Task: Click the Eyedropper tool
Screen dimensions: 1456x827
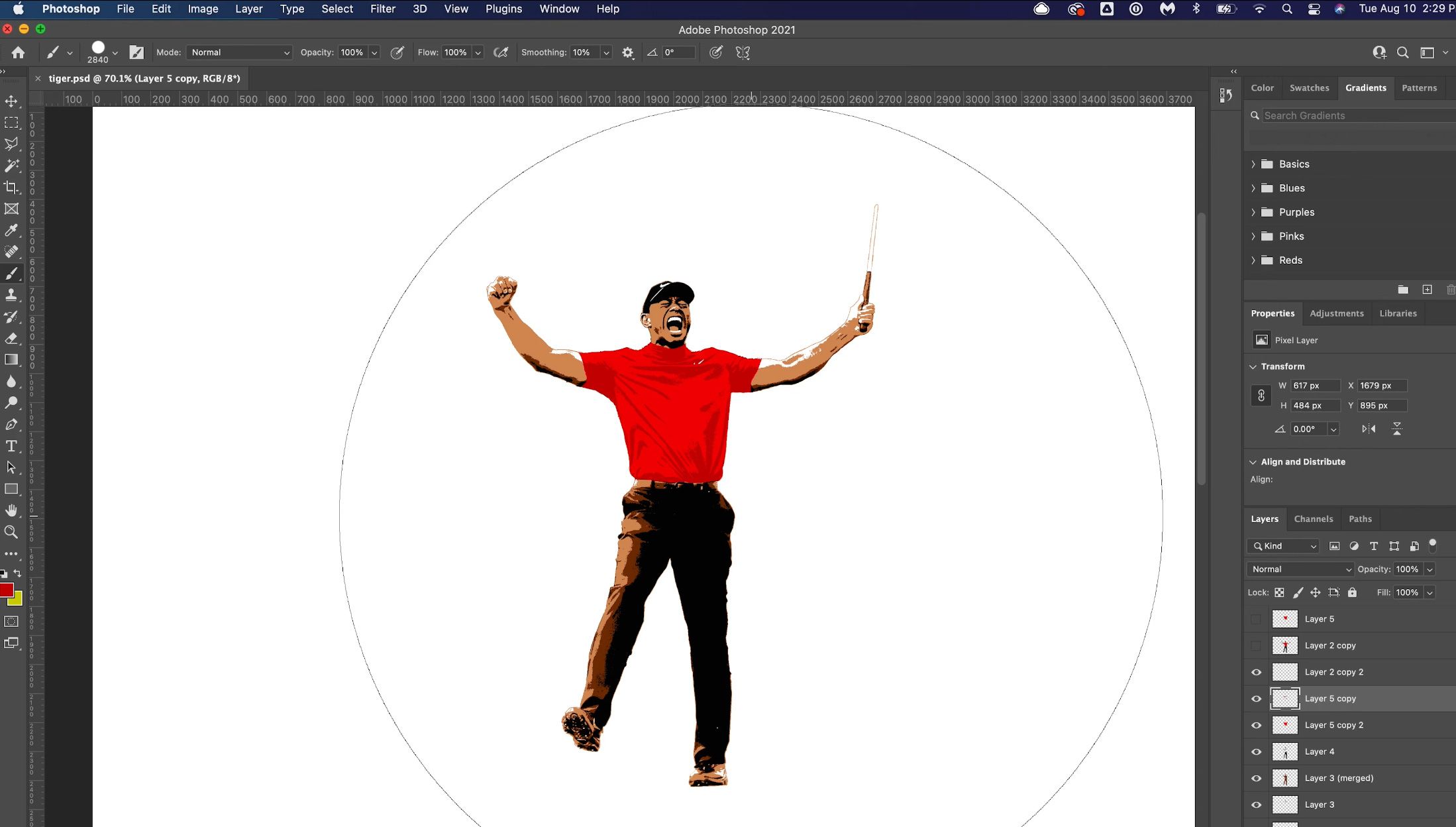Action: 12,229
